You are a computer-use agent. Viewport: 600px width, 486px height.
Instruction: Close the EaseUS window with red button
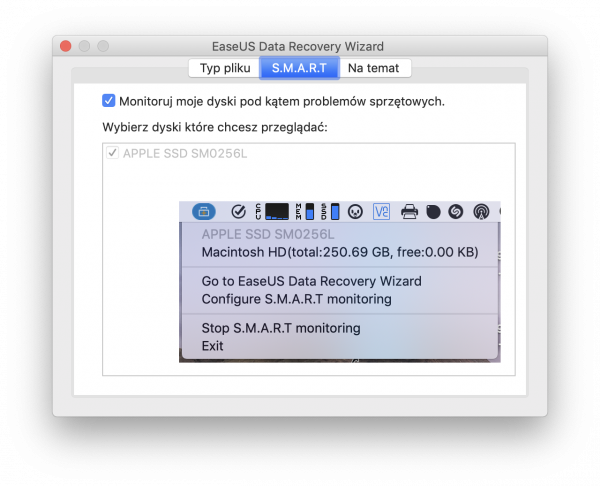coord(66,46)
